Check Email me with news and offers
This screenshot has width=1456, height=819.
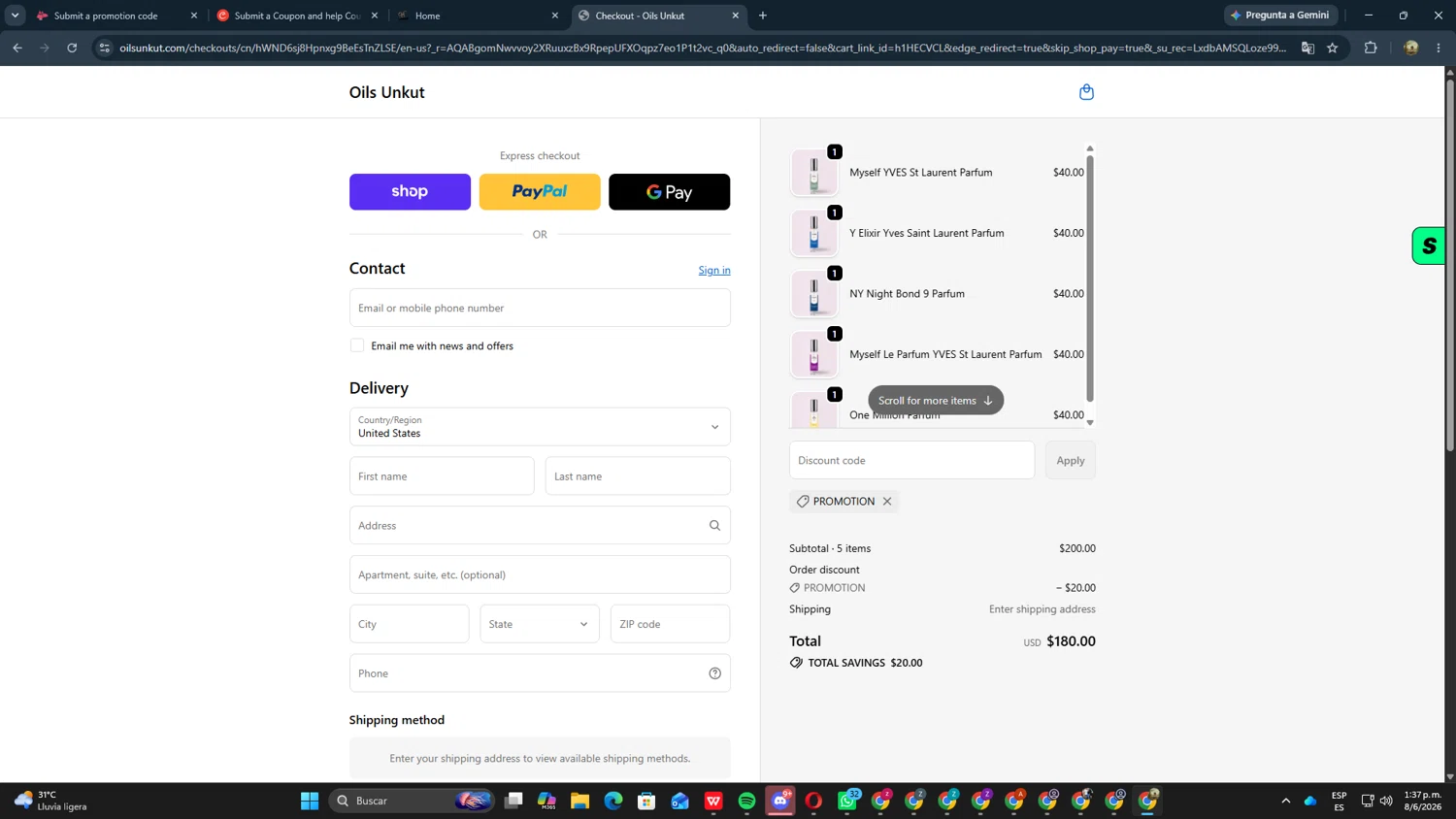click(x=357, y=345)
